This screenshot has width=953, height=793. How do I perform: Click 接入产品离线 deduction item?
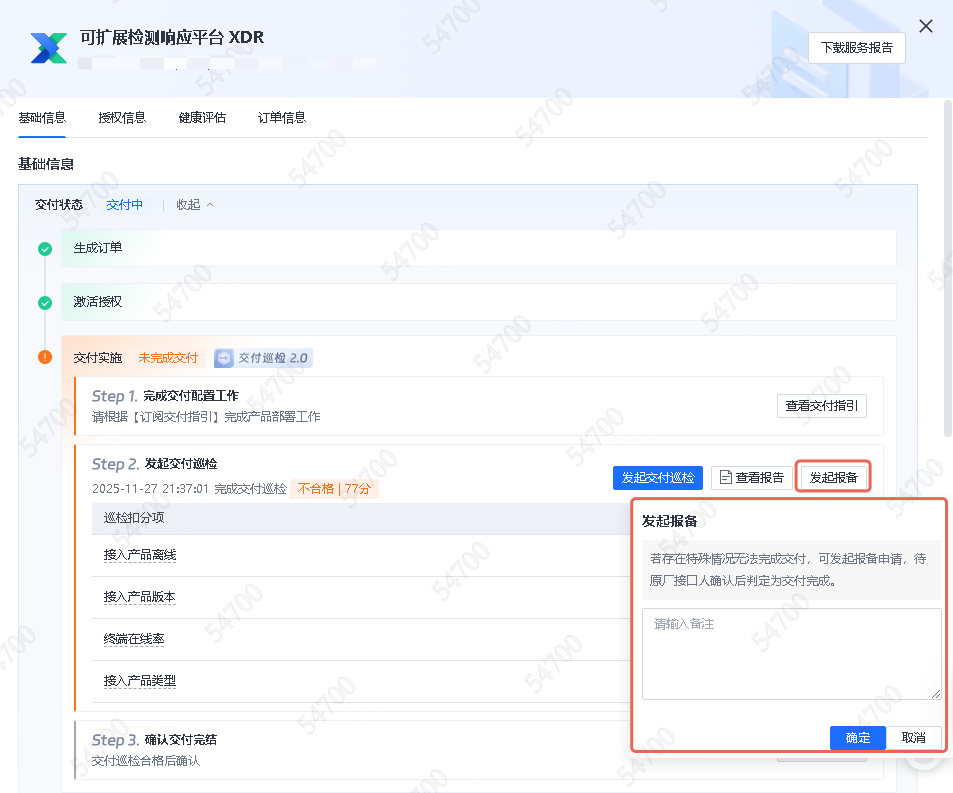pos(140,555)
